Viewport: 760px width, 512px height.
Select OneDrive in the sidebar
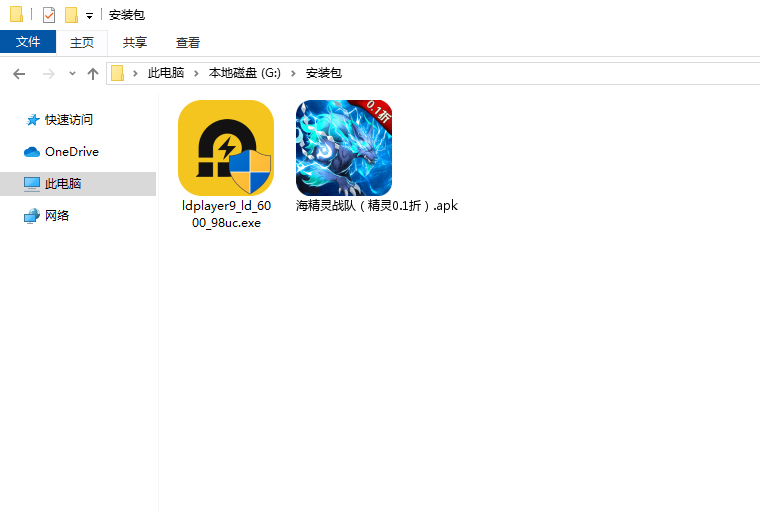71,152
